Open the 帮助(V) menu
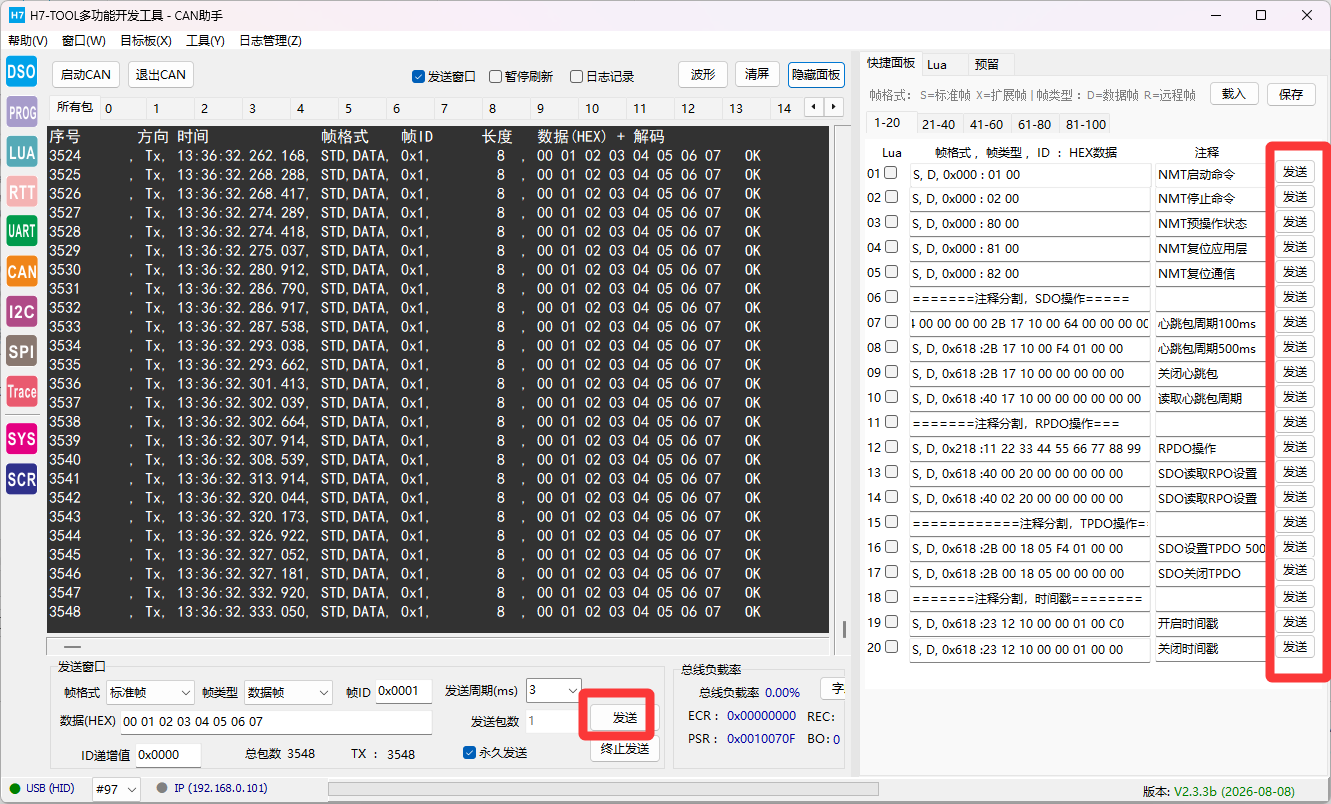Viewport: 1331px width, 804px height. (x=28, y=41)
